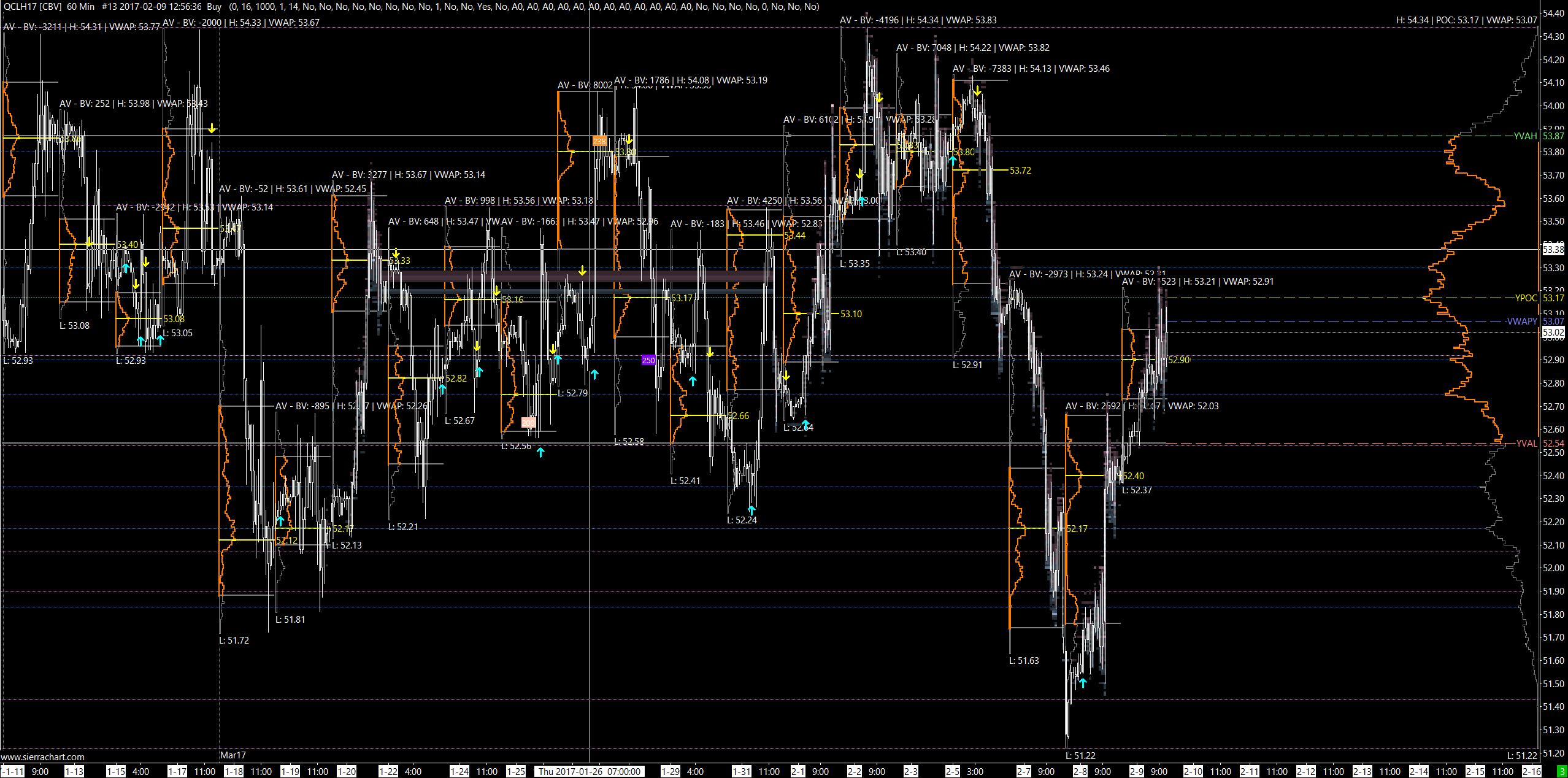Click the highlighted 53.38 price marker on scale
This screenshot has height=778, width=1568.
coord(1553,249)
